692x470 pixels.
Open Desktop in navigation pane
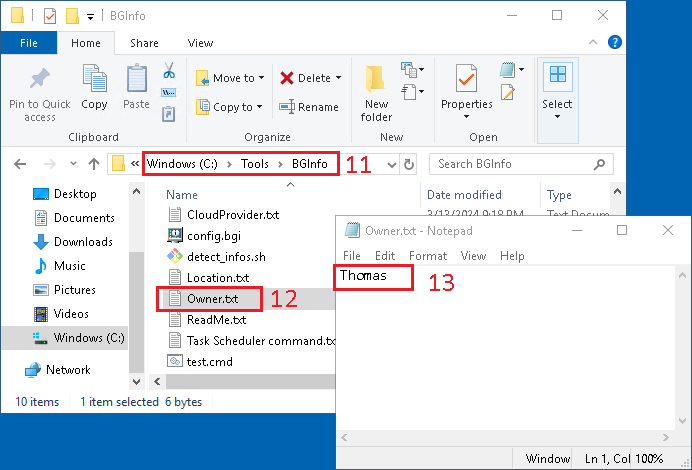pos(65,194)
